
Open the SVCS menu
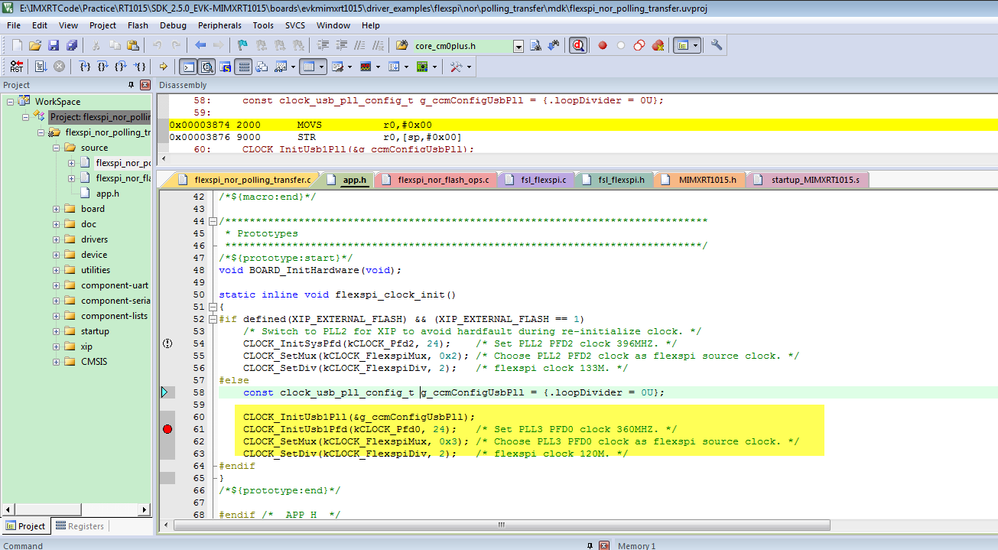point(295,25)
